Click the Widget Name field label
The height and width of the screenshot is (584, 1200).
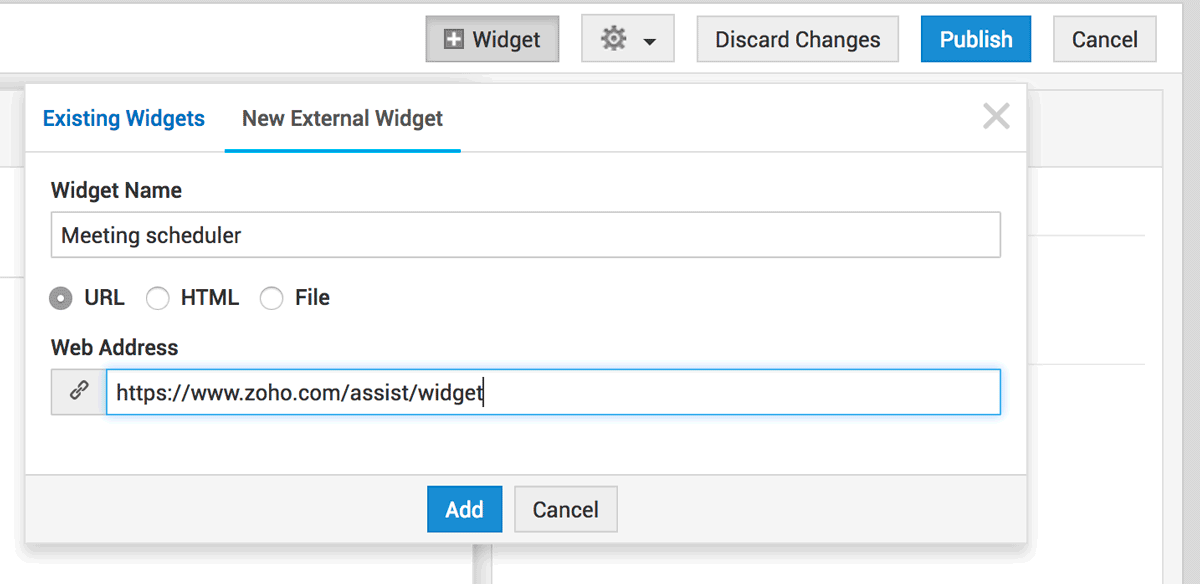(x=117, y=190)
